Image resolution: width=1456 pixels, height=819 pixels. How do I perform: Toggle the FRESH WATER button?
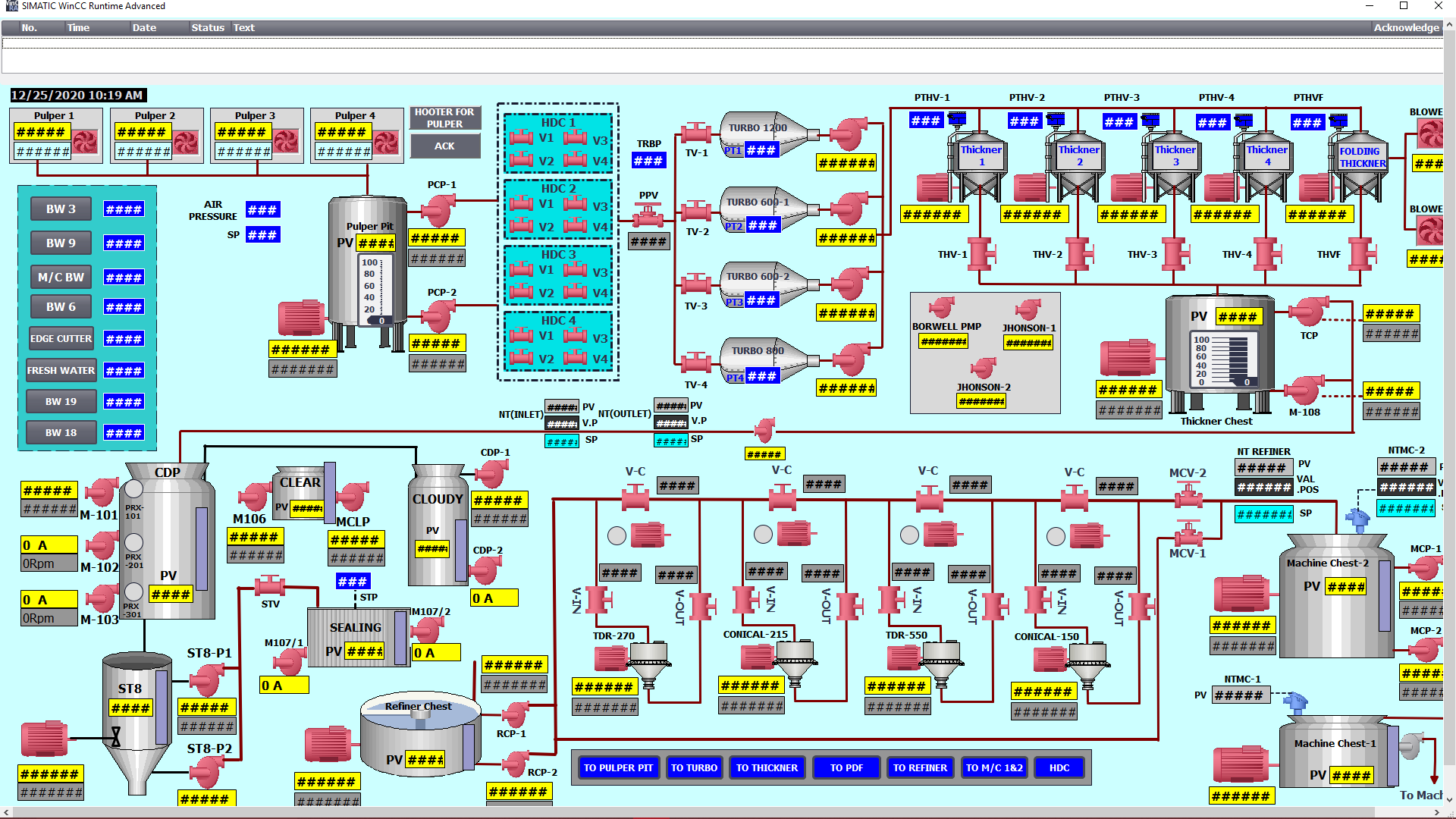61,371
